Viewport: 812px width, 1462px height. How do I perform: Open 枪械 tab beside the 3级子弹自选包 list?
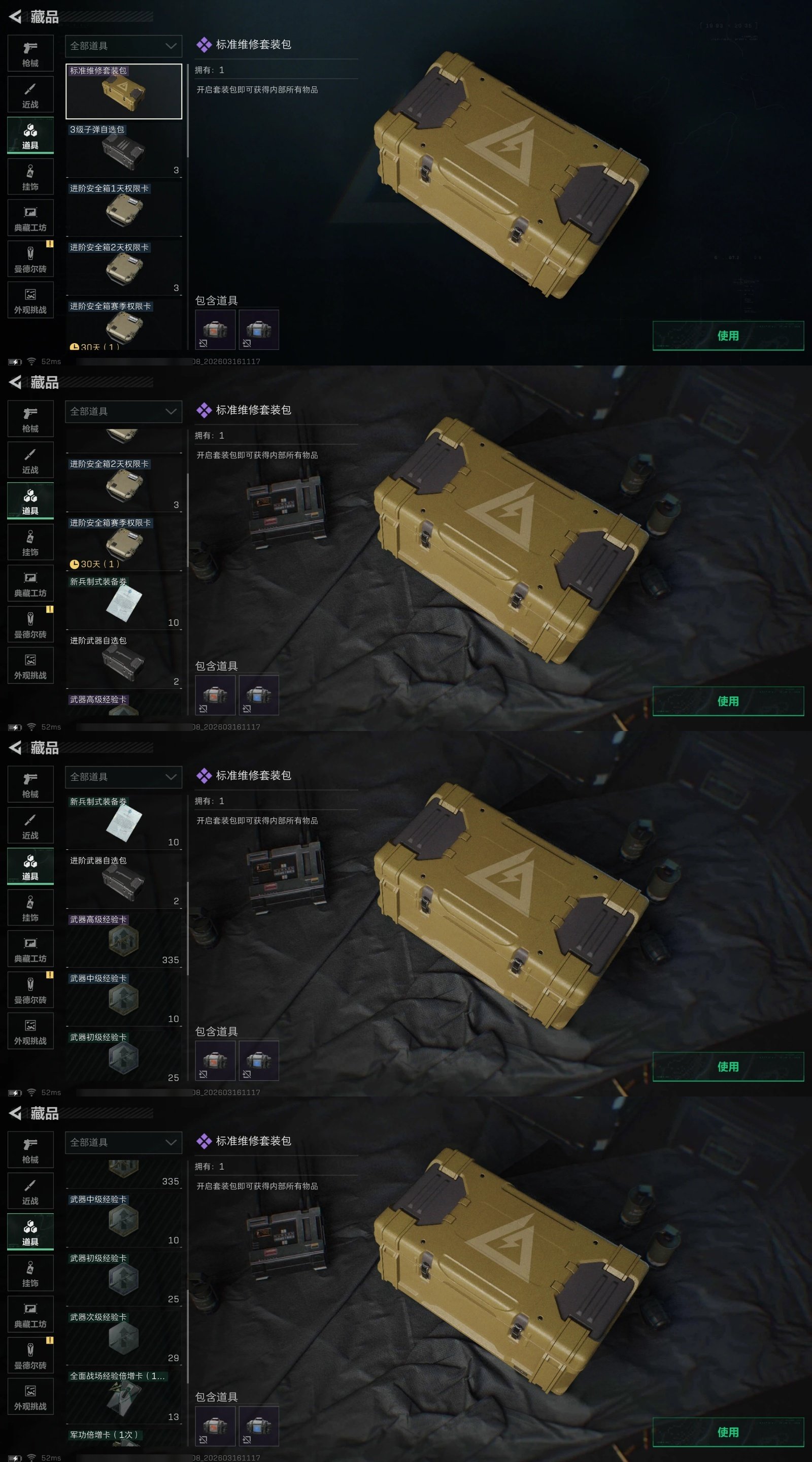[x=30, y=53]
